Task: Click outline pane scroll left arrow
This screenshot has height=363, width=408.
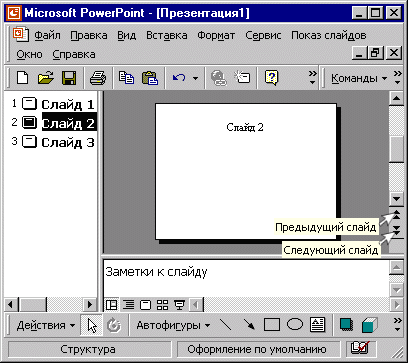Action: point(10,304)
